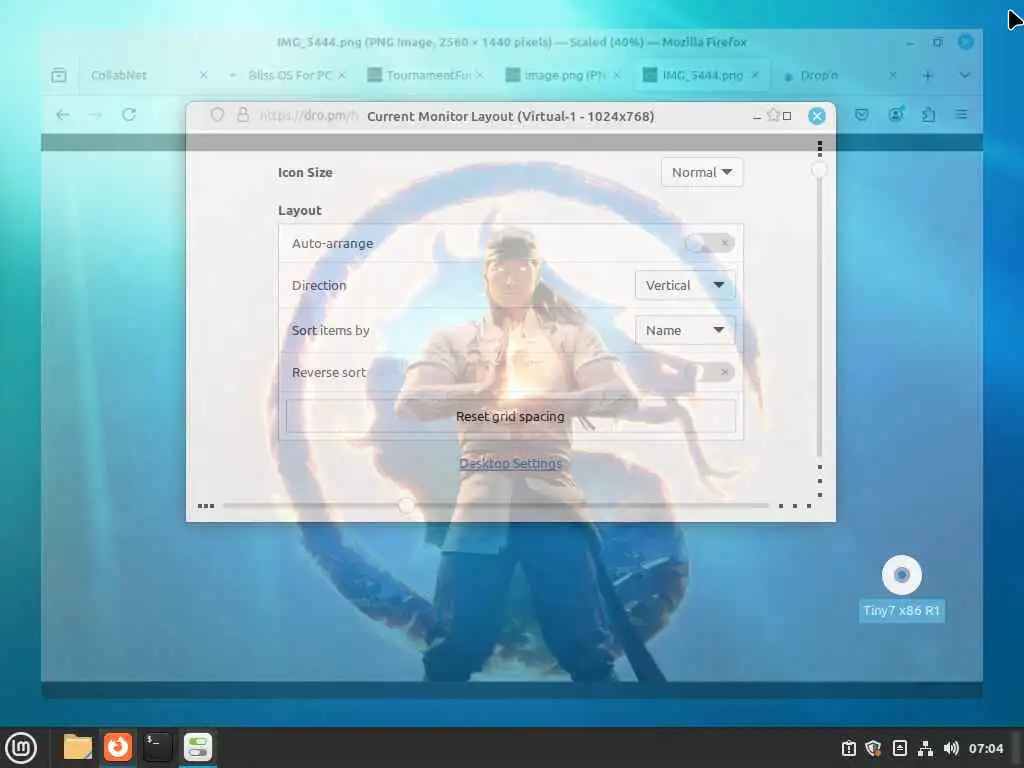Switch to the CollabNet tab in Firefox
The height and width of the screenshot is (768, 1024).
(147, 75)
